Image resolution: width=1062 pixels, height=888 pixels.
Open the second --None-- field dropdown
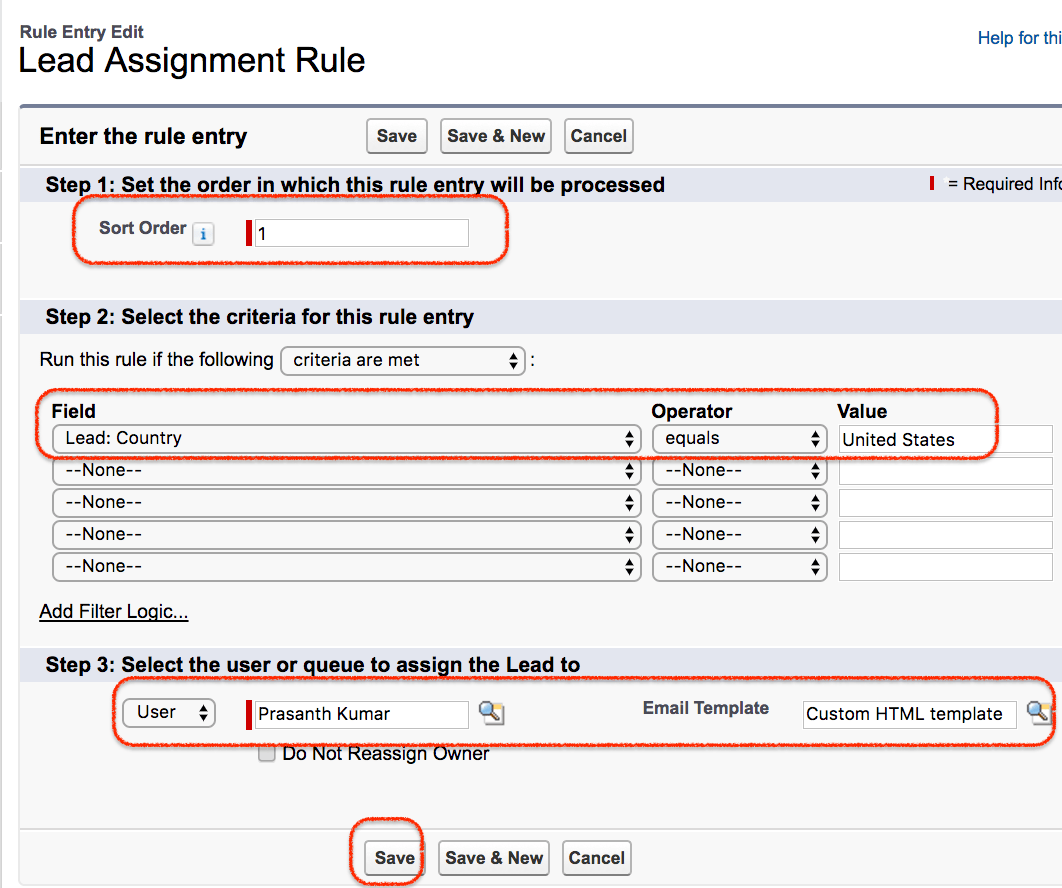pos(346,470)
